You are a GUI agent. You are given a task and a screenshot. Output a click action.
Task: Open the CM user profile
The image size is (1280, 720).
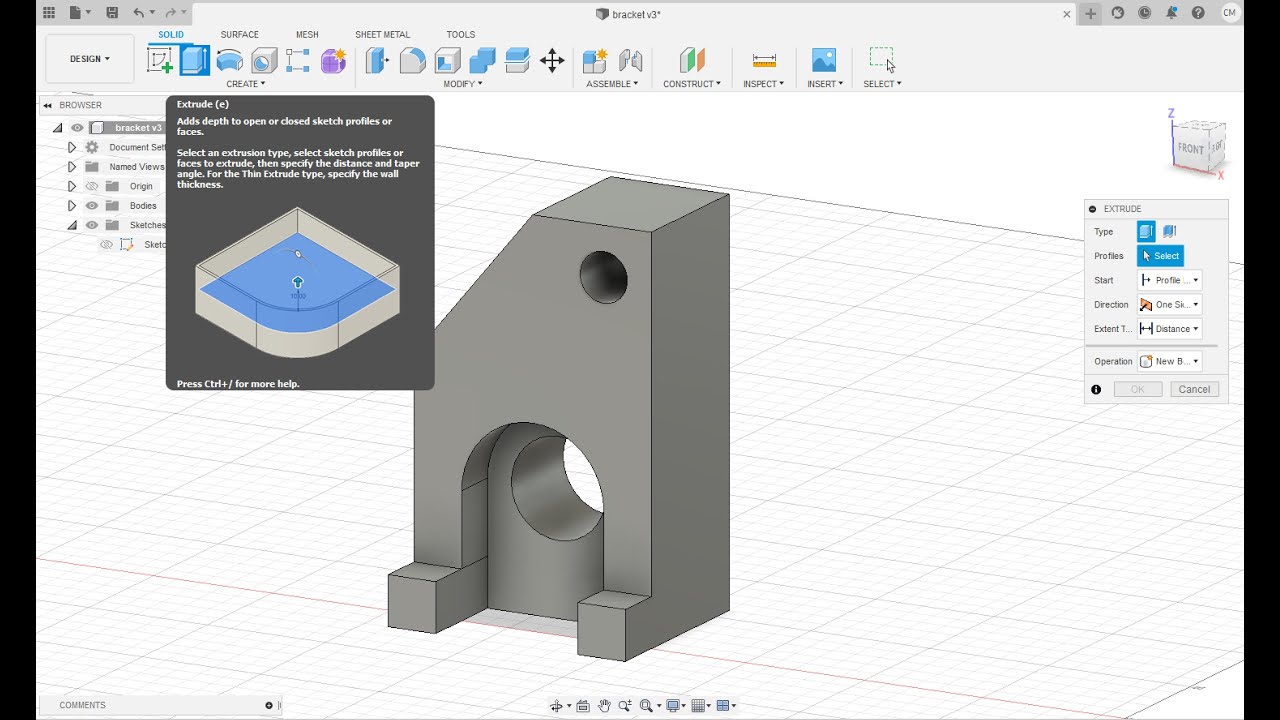(1230, 13)
